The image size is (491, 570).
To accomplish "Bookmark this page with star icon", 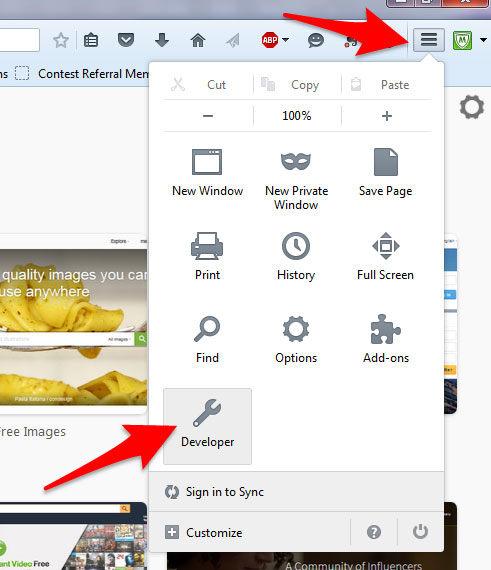I will coord(61,40).
